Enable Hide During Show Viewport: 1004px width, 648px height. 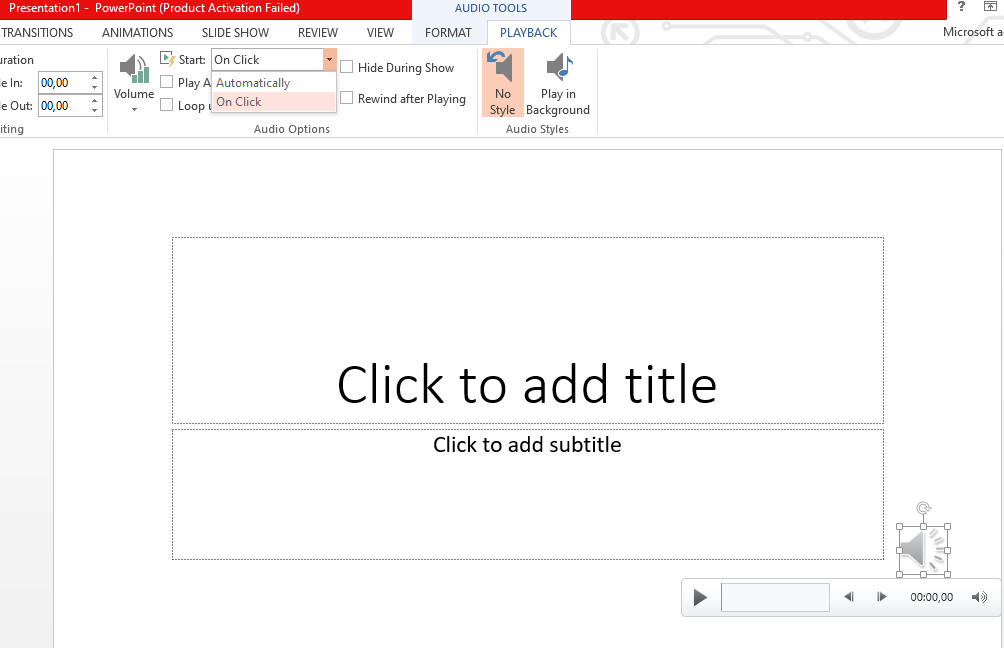pyautogui.click(x=347, y=67)
